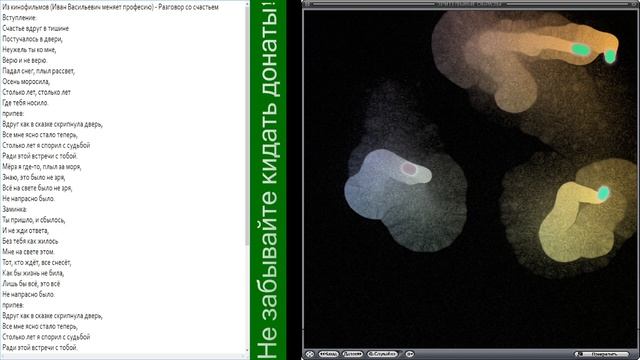Click the line 'Как бы жизнь не била,'

33,273
